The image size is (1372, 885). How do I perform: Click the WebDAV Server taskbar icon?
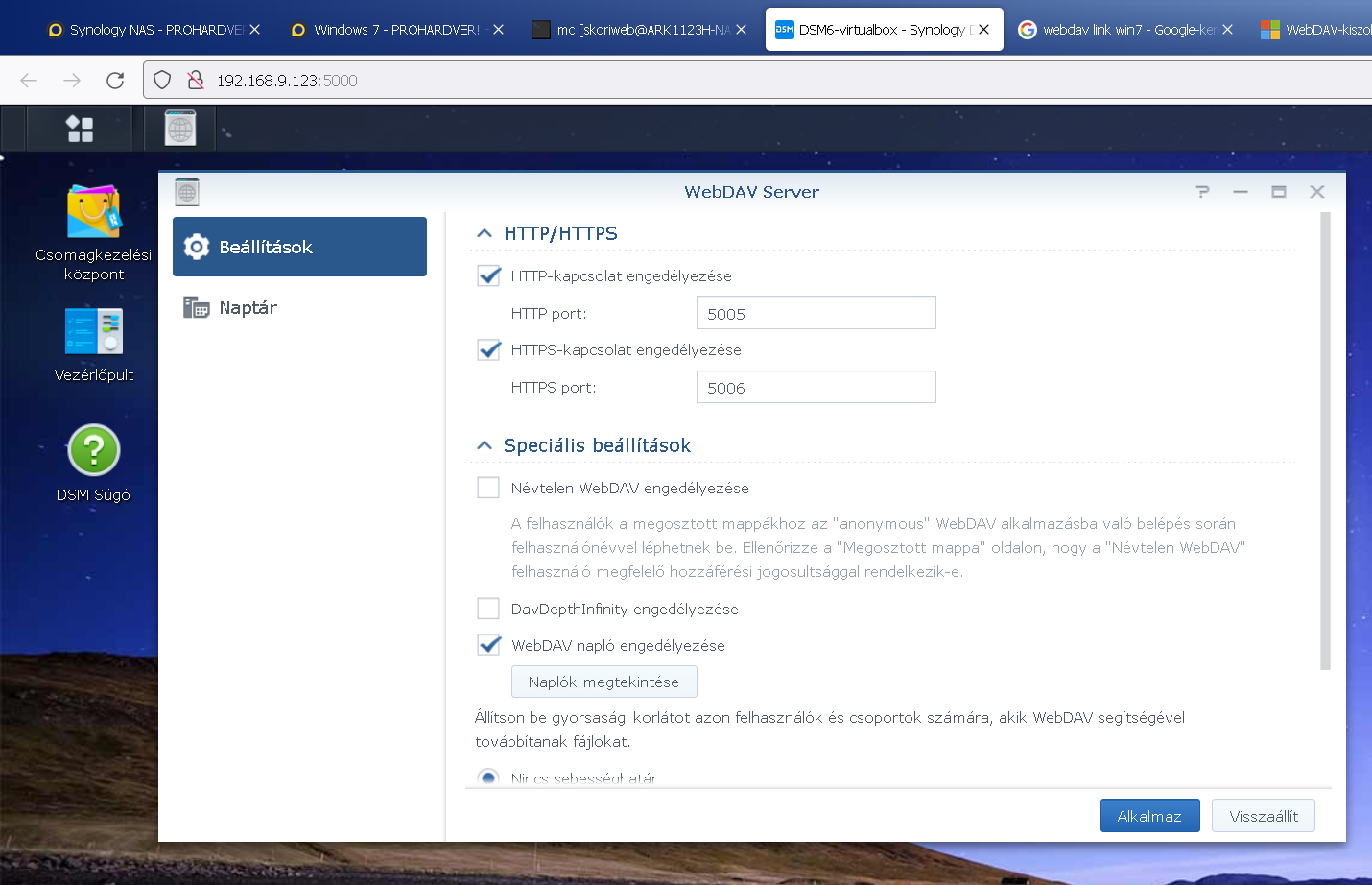pos(180,129)
